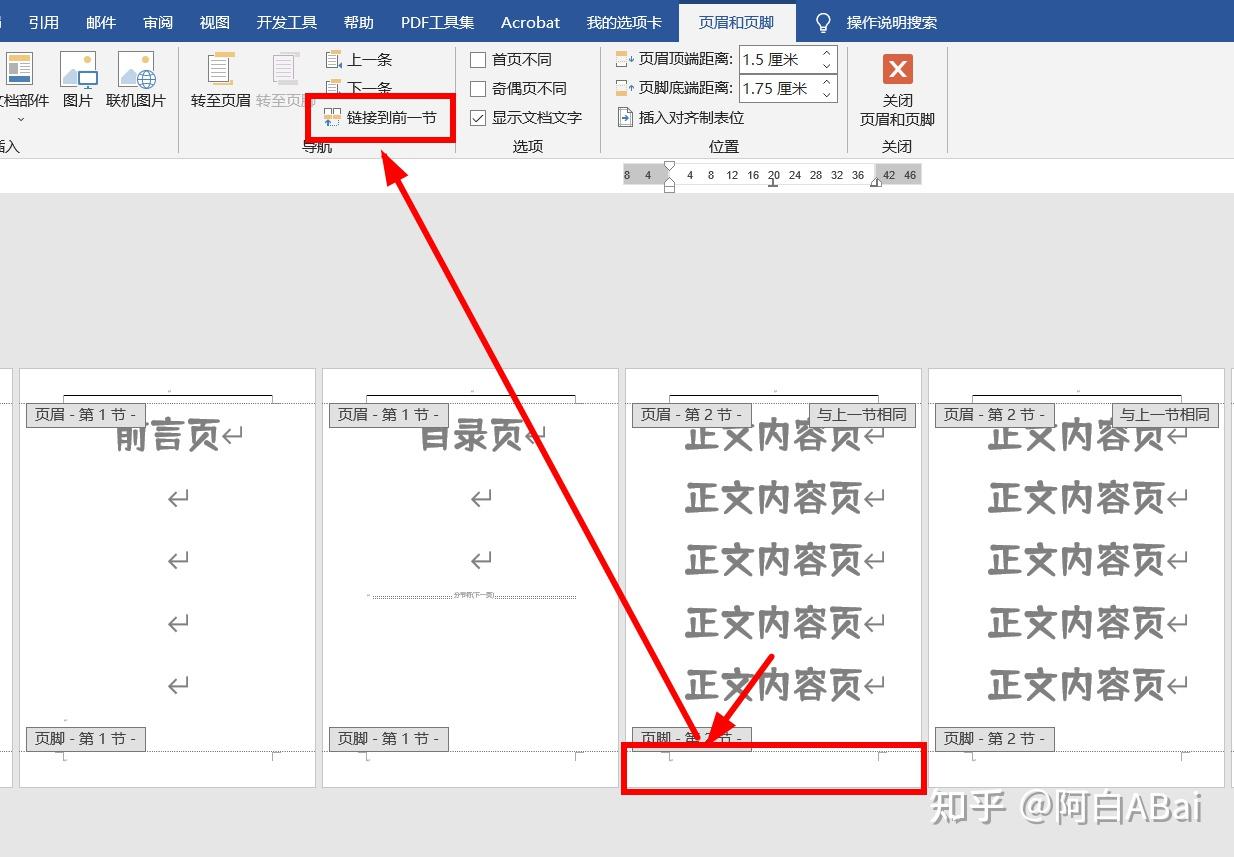Open the Acrobat ribbon tab
Screen dimensions: 1234x857
[530, 22]
